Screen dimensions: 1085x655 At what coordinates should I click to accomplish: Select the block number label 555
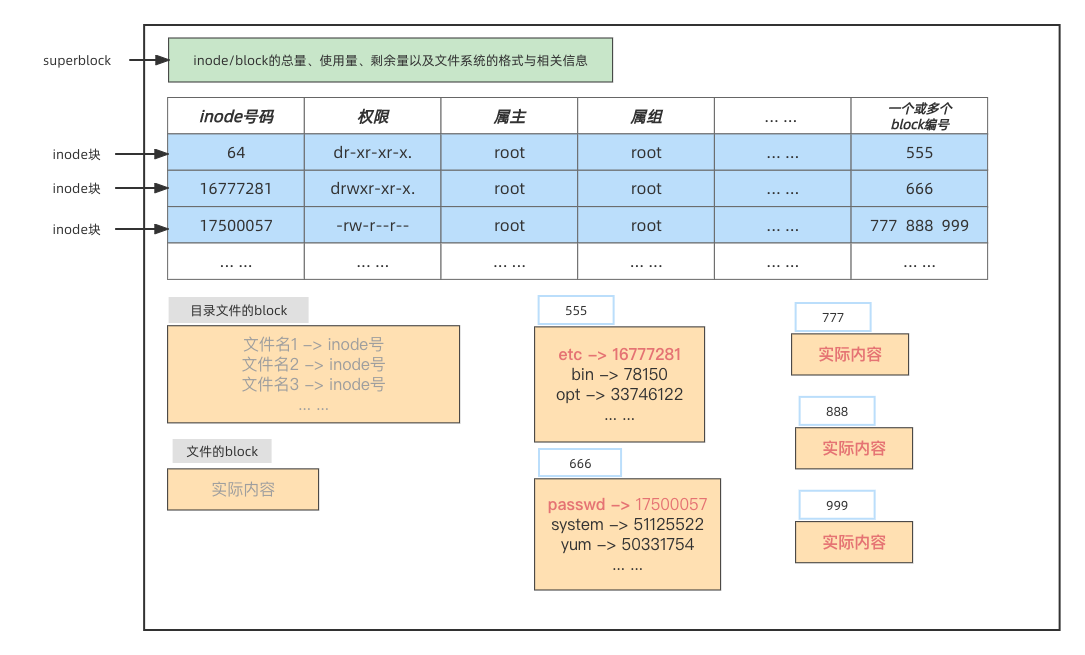[576, 310]
